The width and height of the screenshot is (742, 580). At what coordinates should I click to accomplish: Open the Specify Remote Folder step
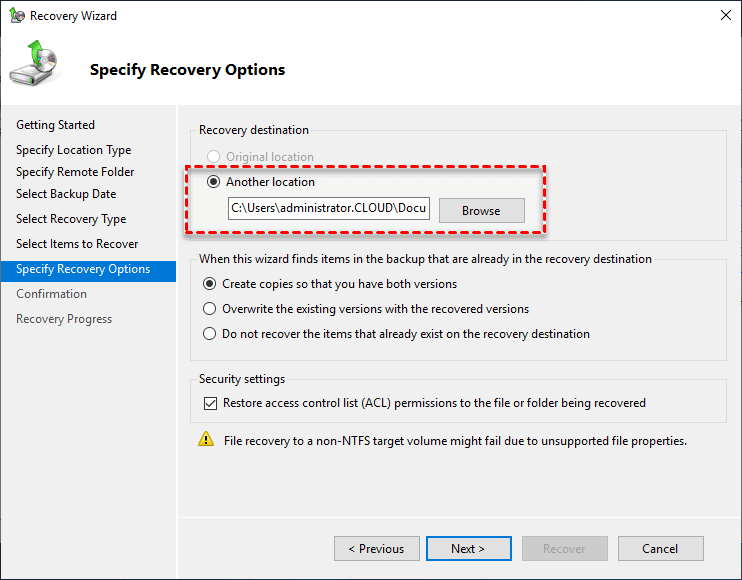coord(75,172)
